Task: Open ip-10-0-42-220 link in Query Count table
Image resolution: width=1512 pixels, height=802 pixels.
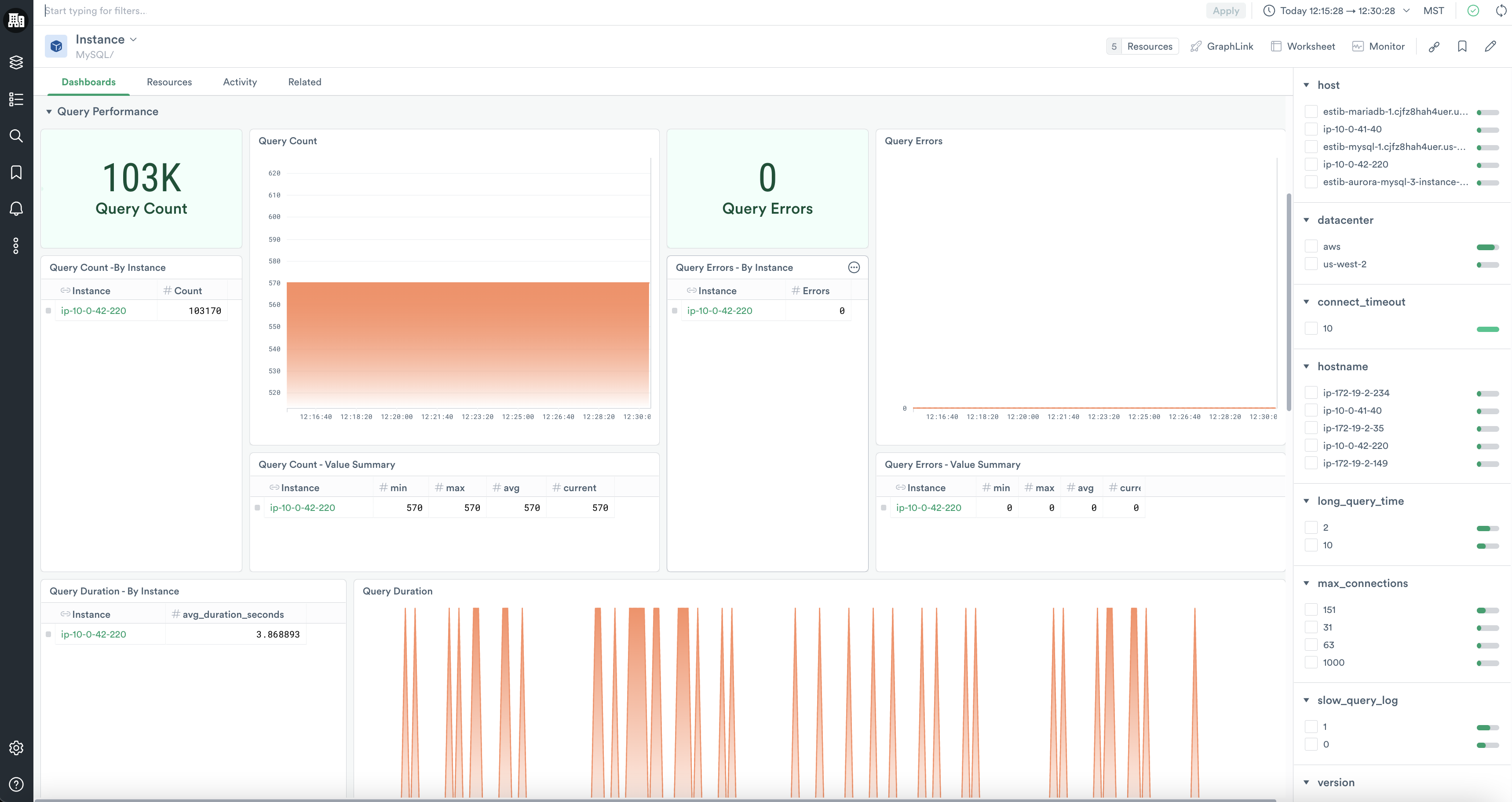Action: click(93, 311)
